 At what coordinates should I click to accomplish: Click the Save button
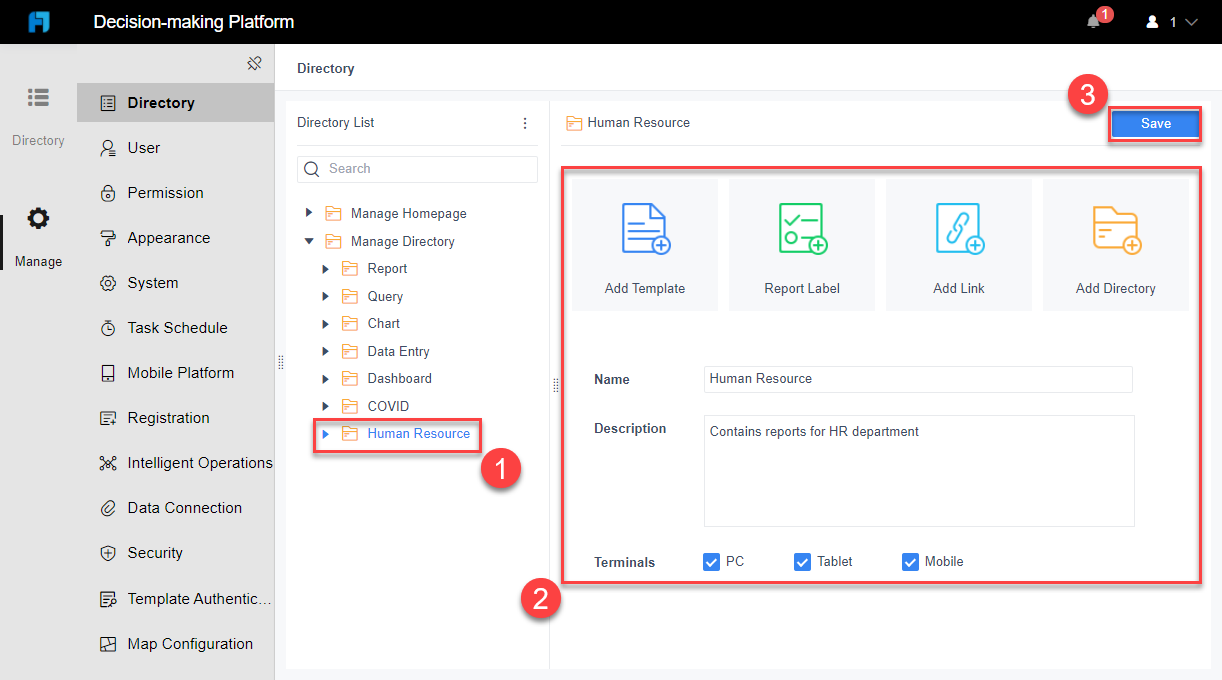(1155, 123)
